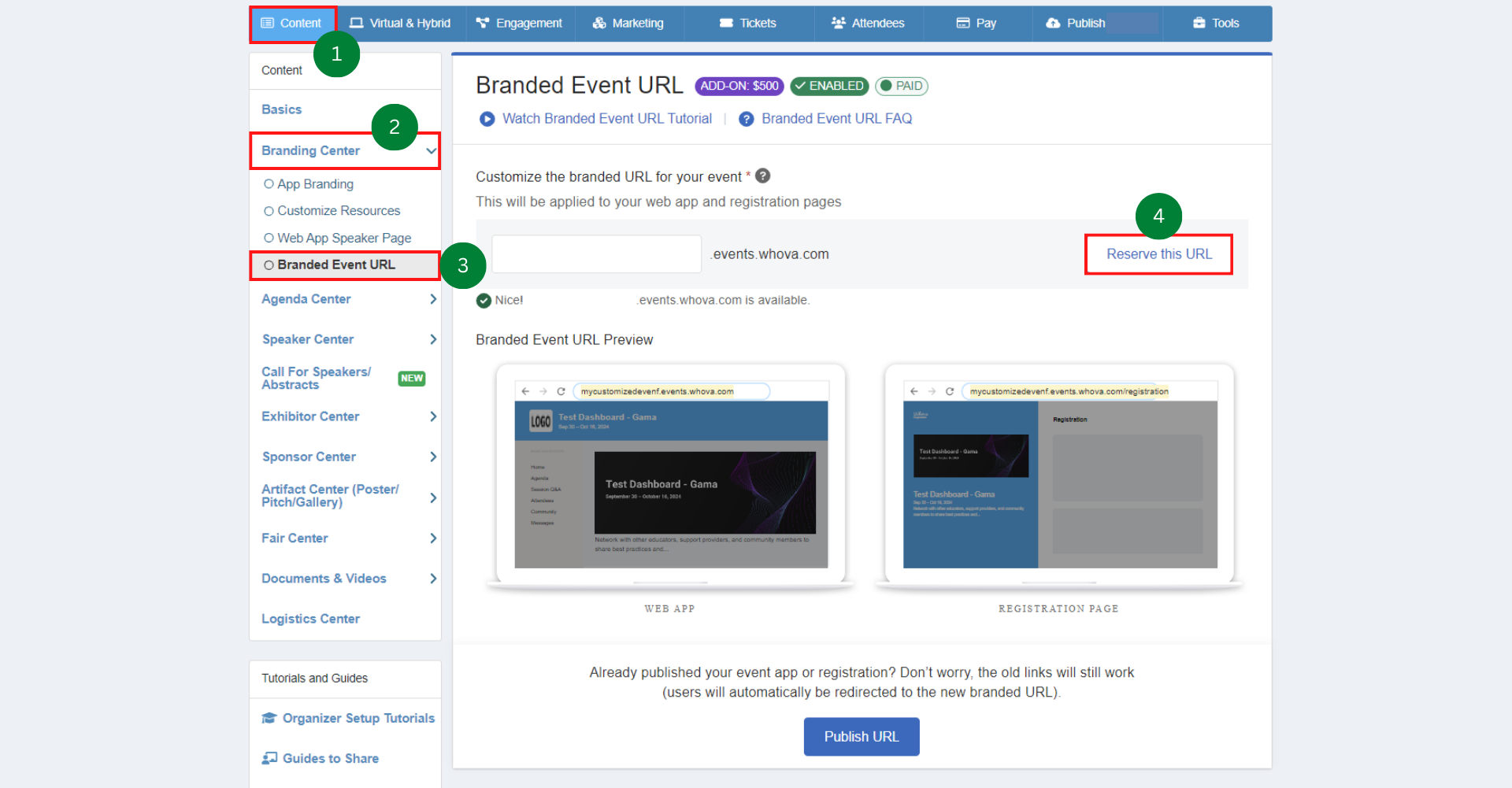
Task: Click the Guides to Share icon
Action: coord(269,758)
